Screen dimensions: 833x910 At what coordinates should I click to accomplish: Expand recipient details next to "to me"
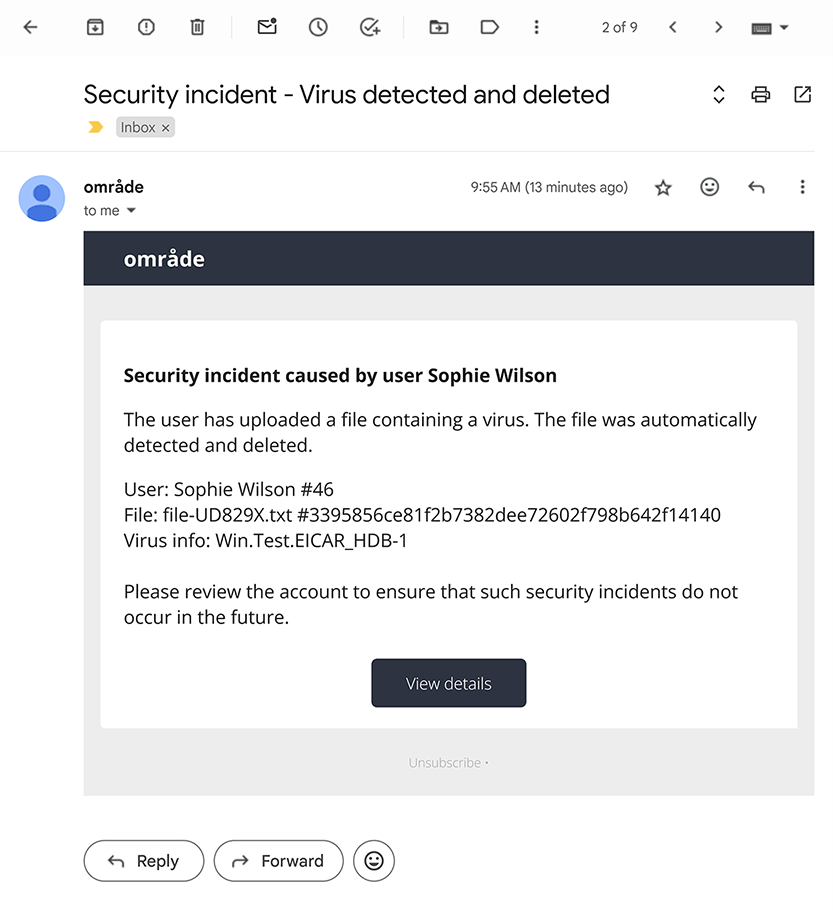131,211
